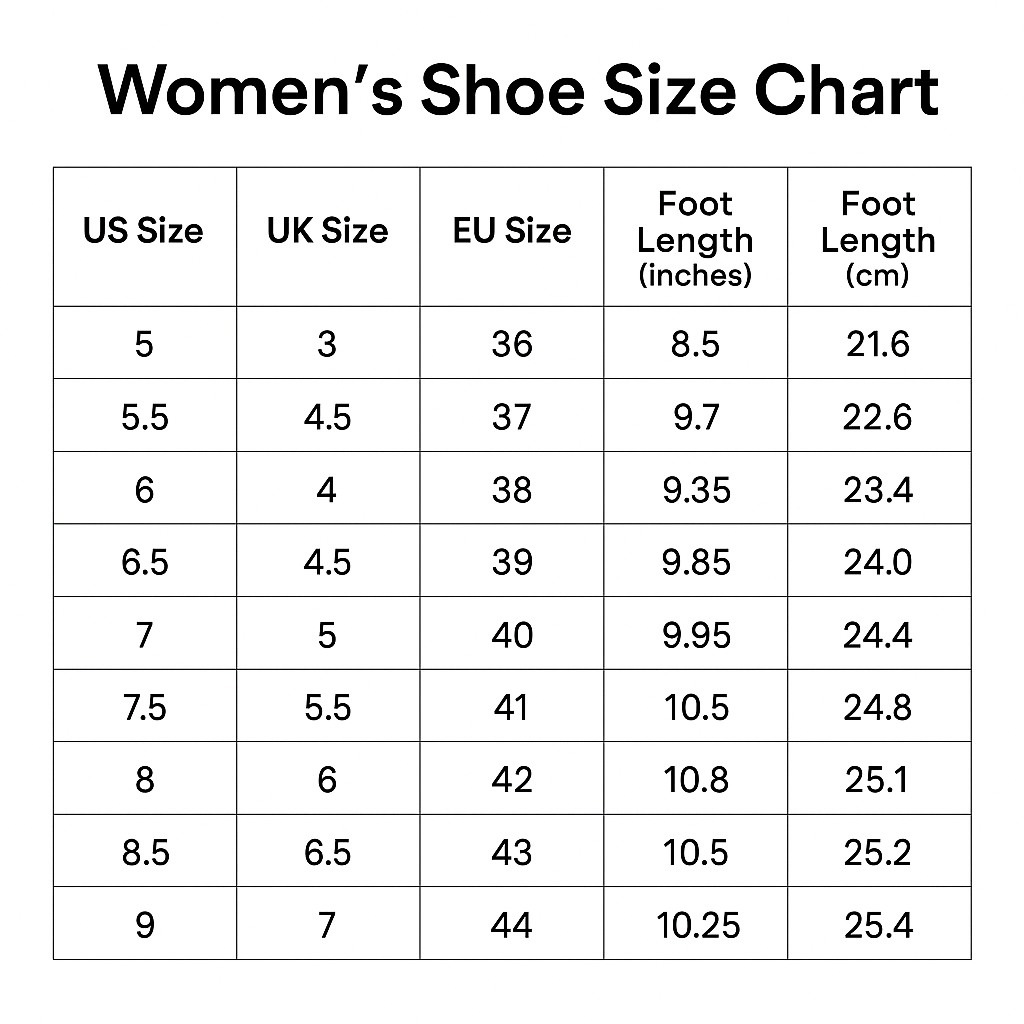Select the UK size 3 cell

point(327,344)
